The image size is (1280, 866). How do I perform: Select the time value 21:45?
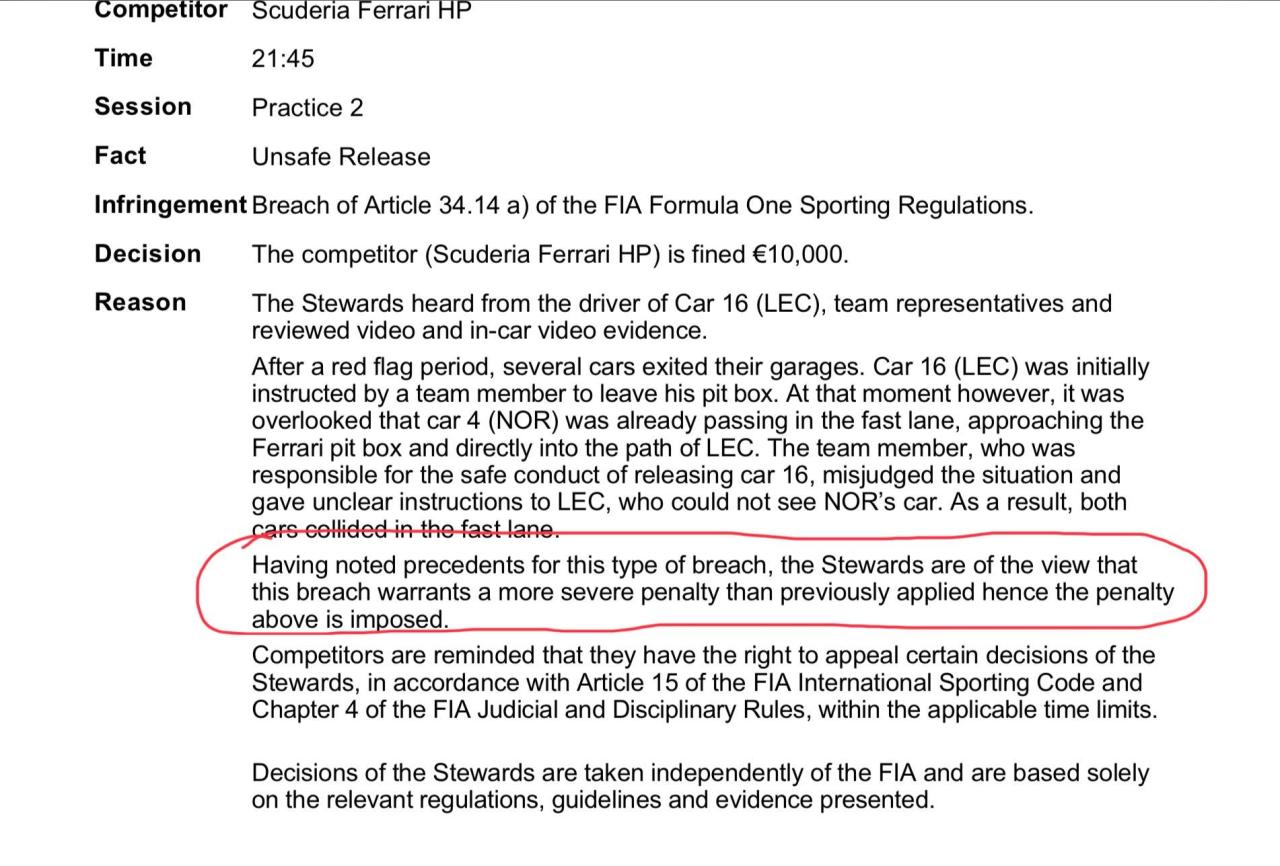click(x=283, y=59)
